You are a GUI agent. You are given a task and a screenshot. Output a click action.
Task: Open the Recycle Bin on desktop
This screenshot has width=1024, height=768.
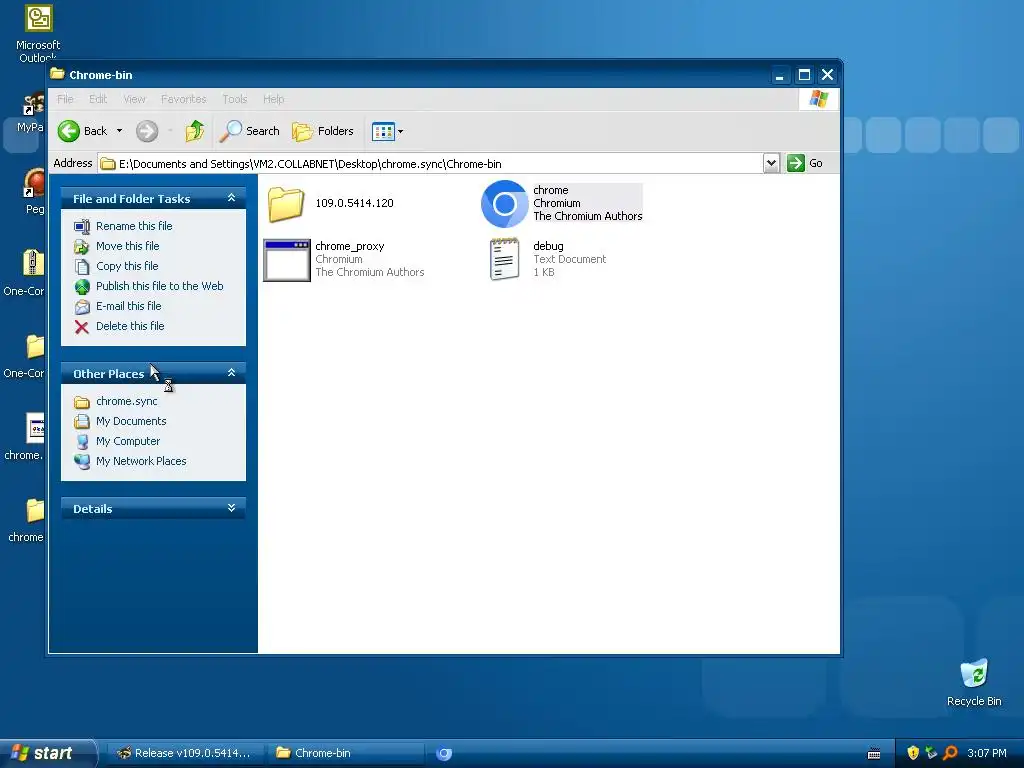click(x=974, y=683)
